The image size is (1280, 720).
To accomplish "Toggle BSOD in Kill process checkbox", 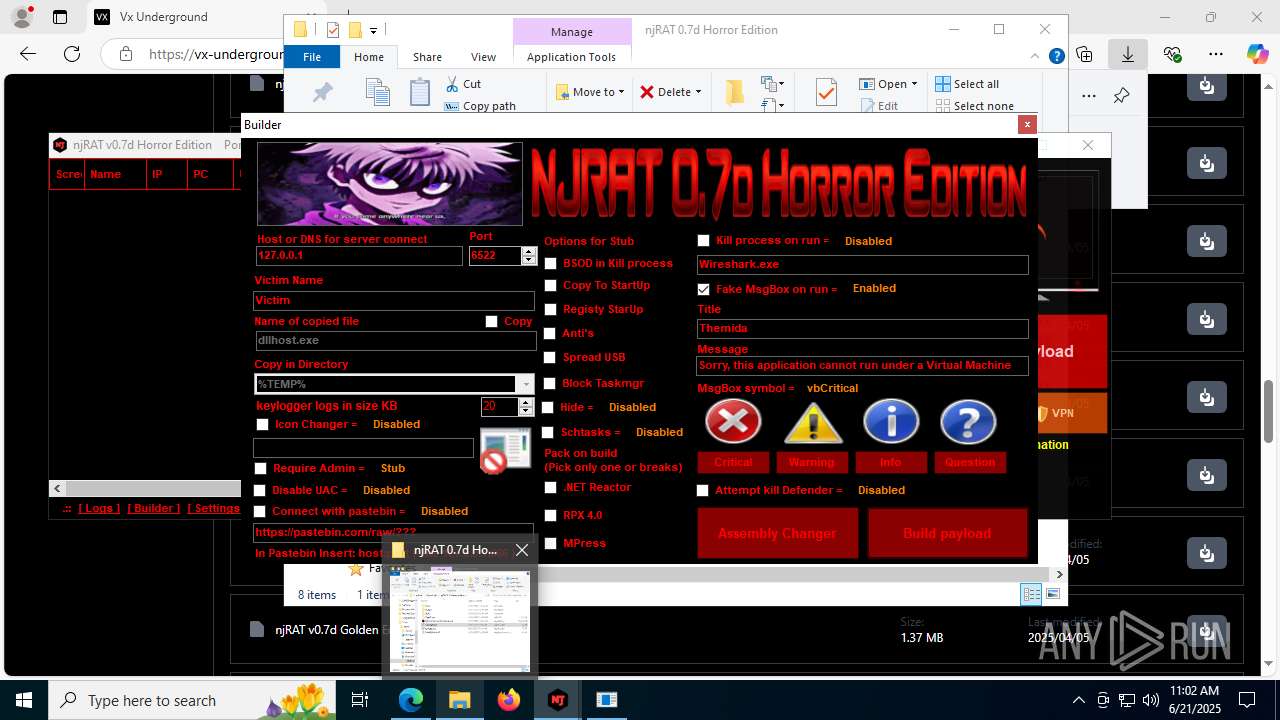I will click(x=550, y=263).
